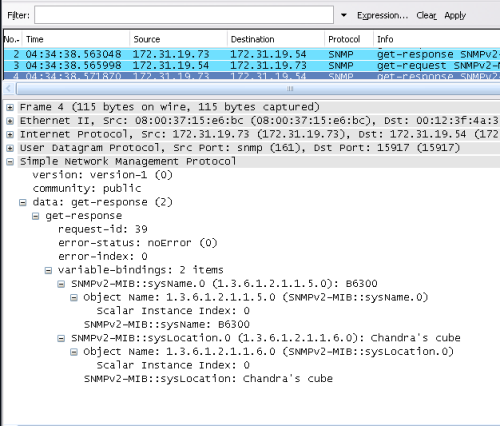Focus the Filter text input field
This screenshot has height=426, width=500.
click(184, 15)
